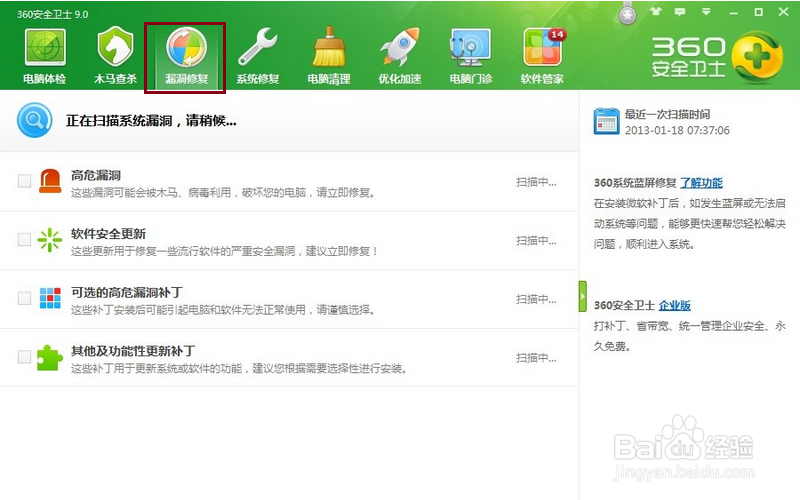Image resolution: width=800 pixels, height=500 pixels.
Task: Click the 360系统蓝屏修复 heading
Action: [635, 183]
